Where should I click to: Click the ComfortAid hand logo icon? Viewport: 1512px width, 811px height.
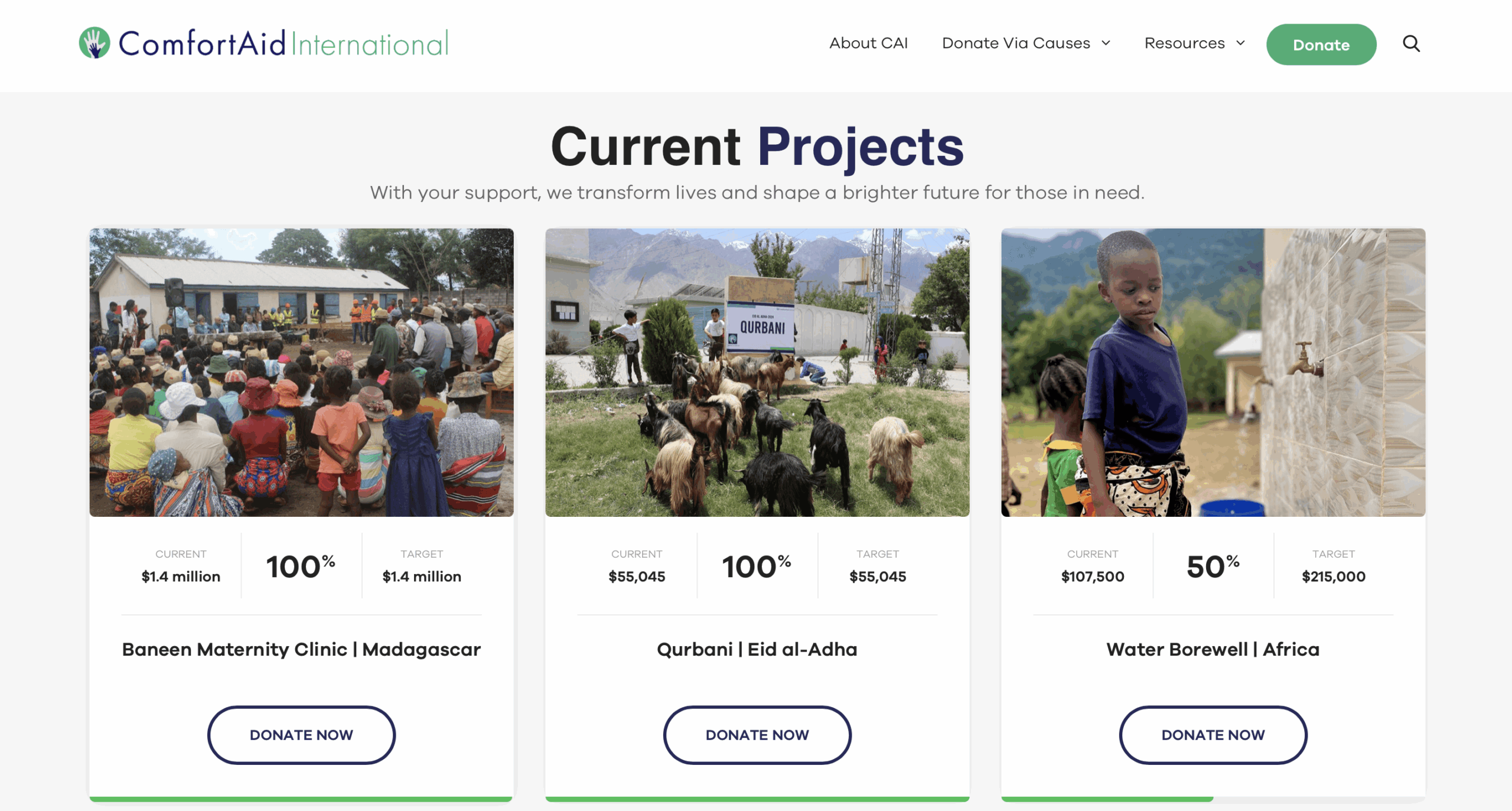click(94, 43)
